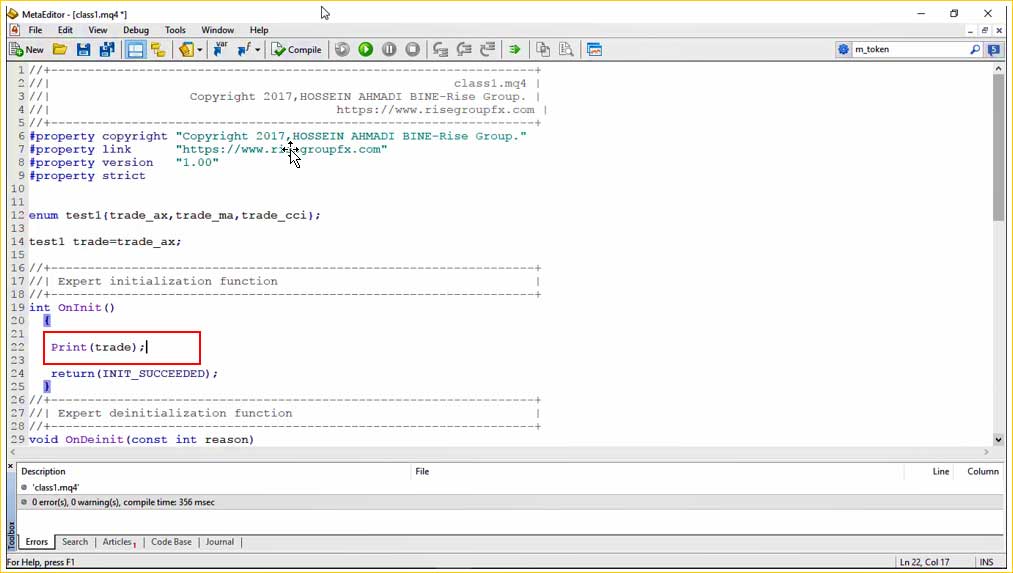Select the 'class1.mq4' row in Errors list
Image resolution: width=1013 pixels, height=573 pixels.
coord(510,488)
